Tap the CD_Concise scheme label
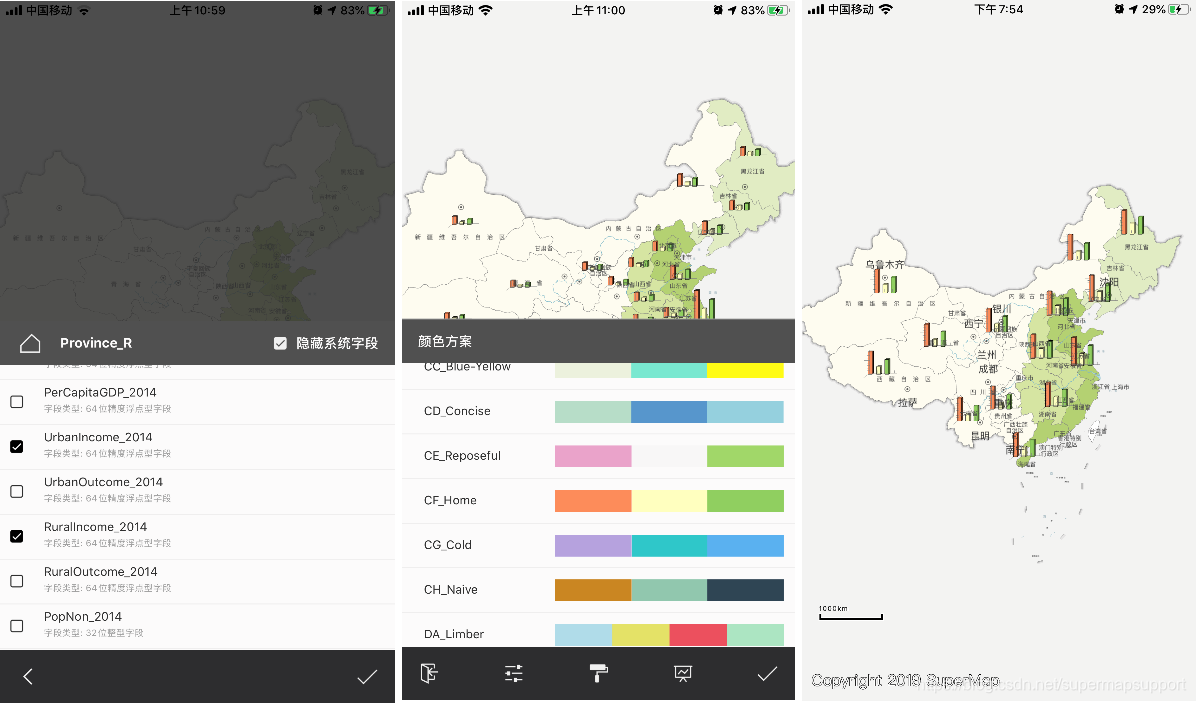Viewport: 1196px width, 703px height. pos(457,411)
